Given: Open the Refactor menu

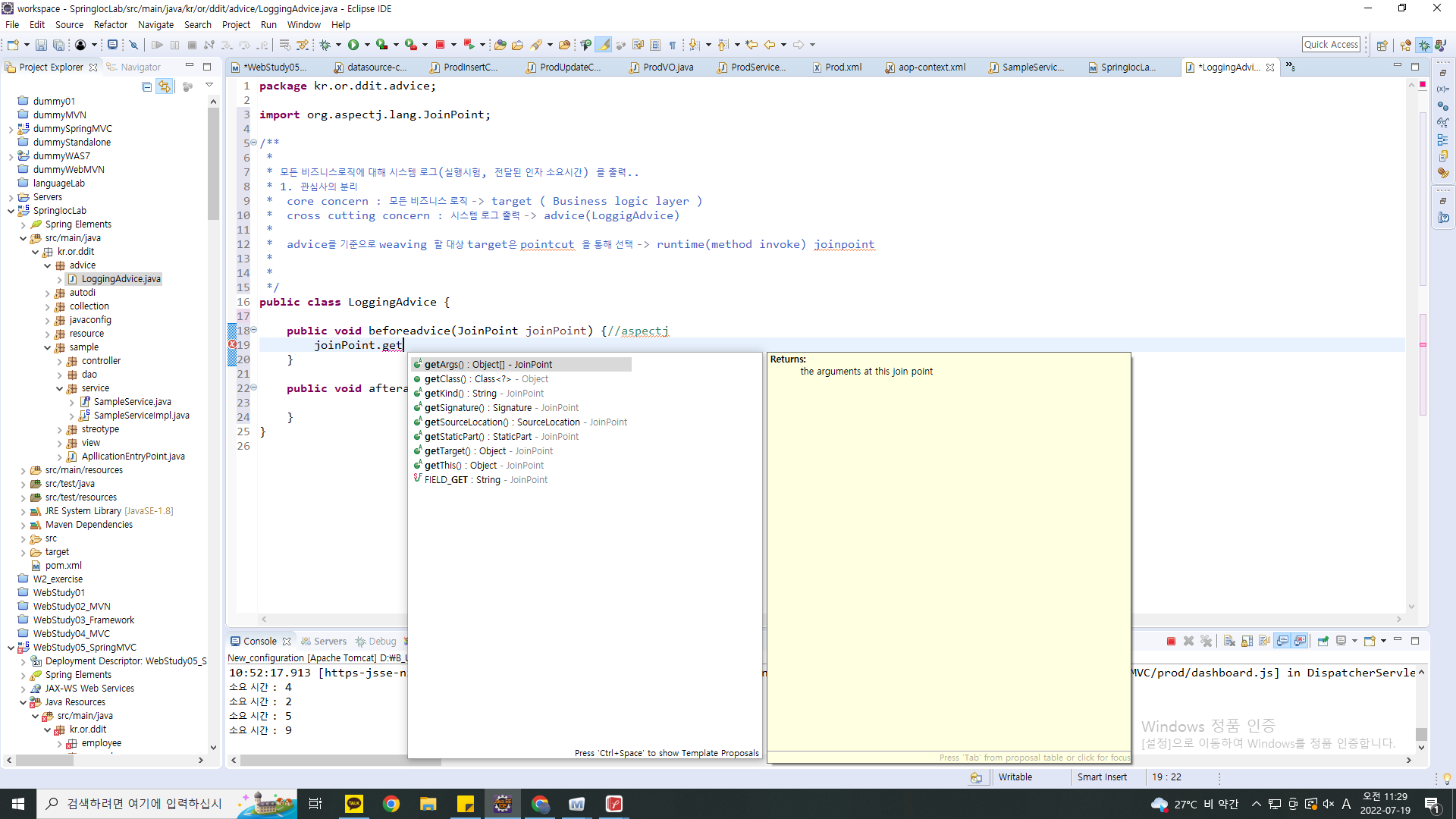Looking at the screenshot, I should [x=111, y=24].
